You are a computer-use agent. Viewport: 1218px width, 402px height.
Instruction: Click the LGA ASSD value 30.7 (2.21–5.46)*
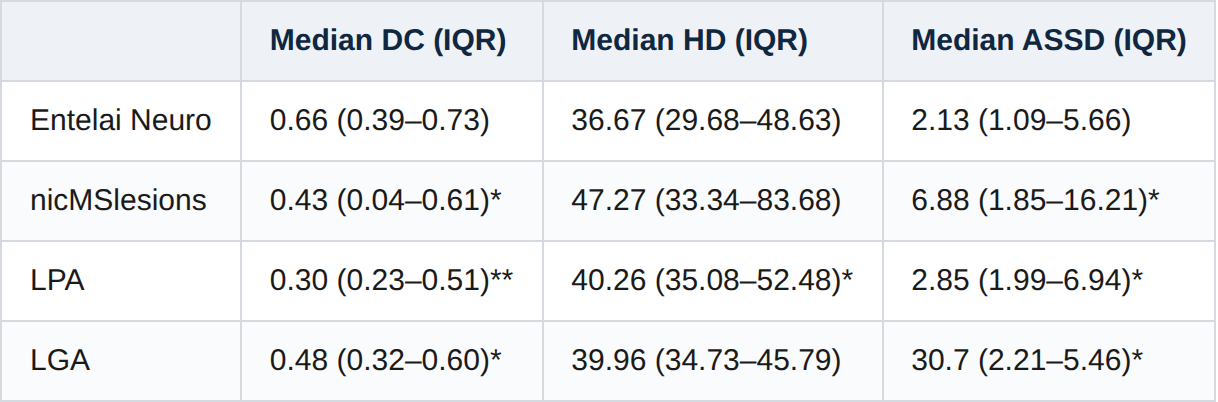[1027, 360]
